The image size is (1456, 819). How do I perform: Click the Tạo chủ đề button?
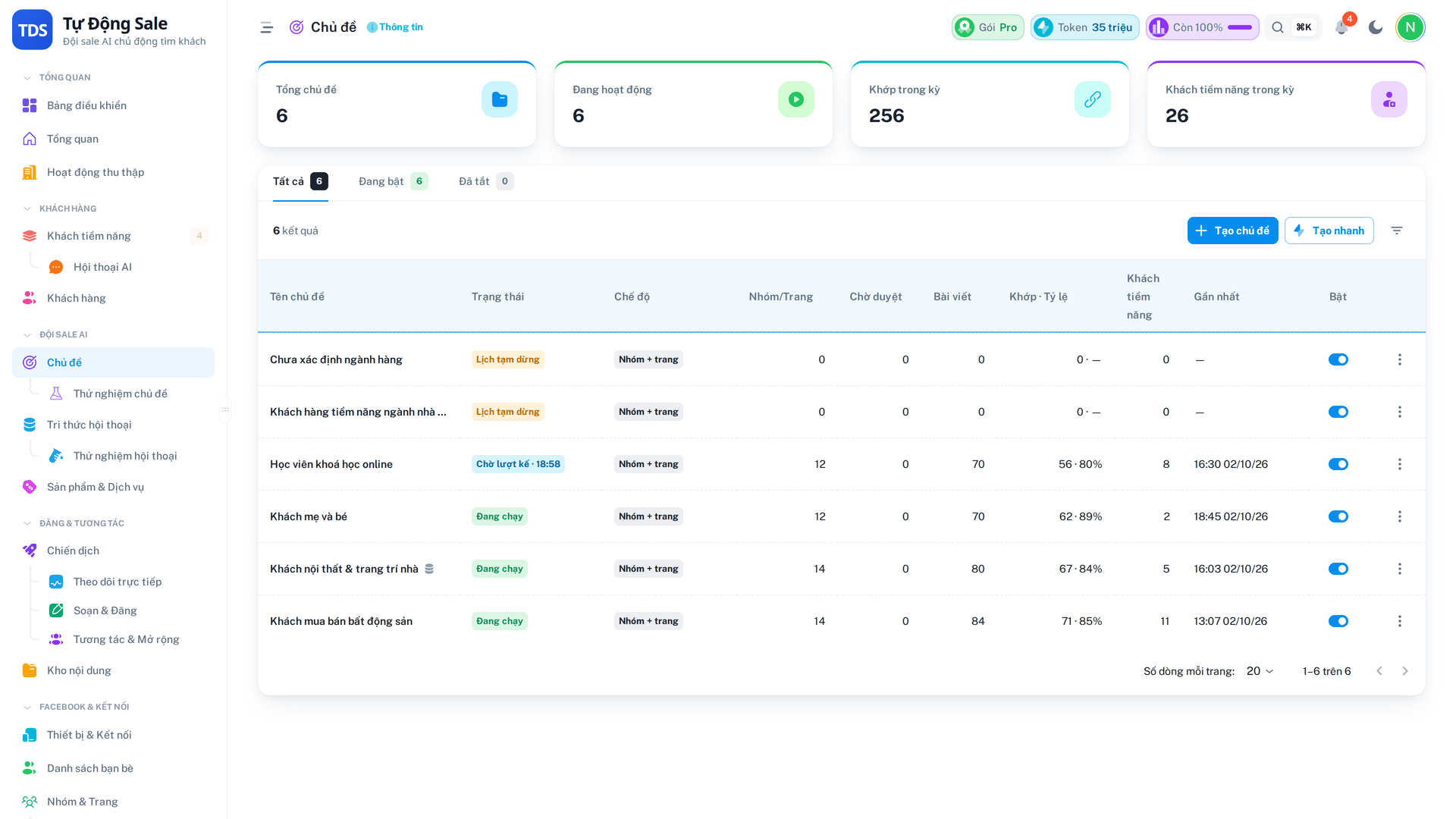tap(1233, 231)
